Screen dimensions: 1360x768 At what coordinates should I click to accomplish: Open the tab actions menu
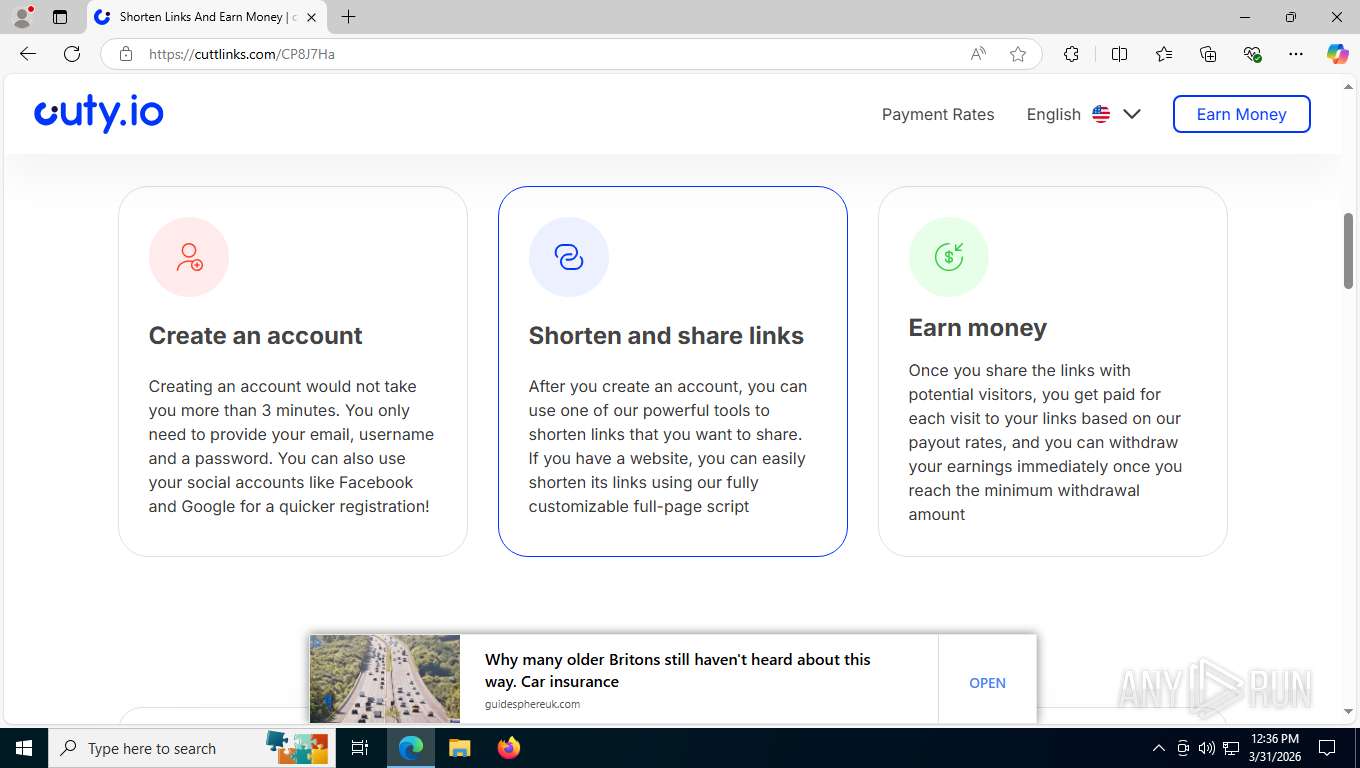(60, 17)
